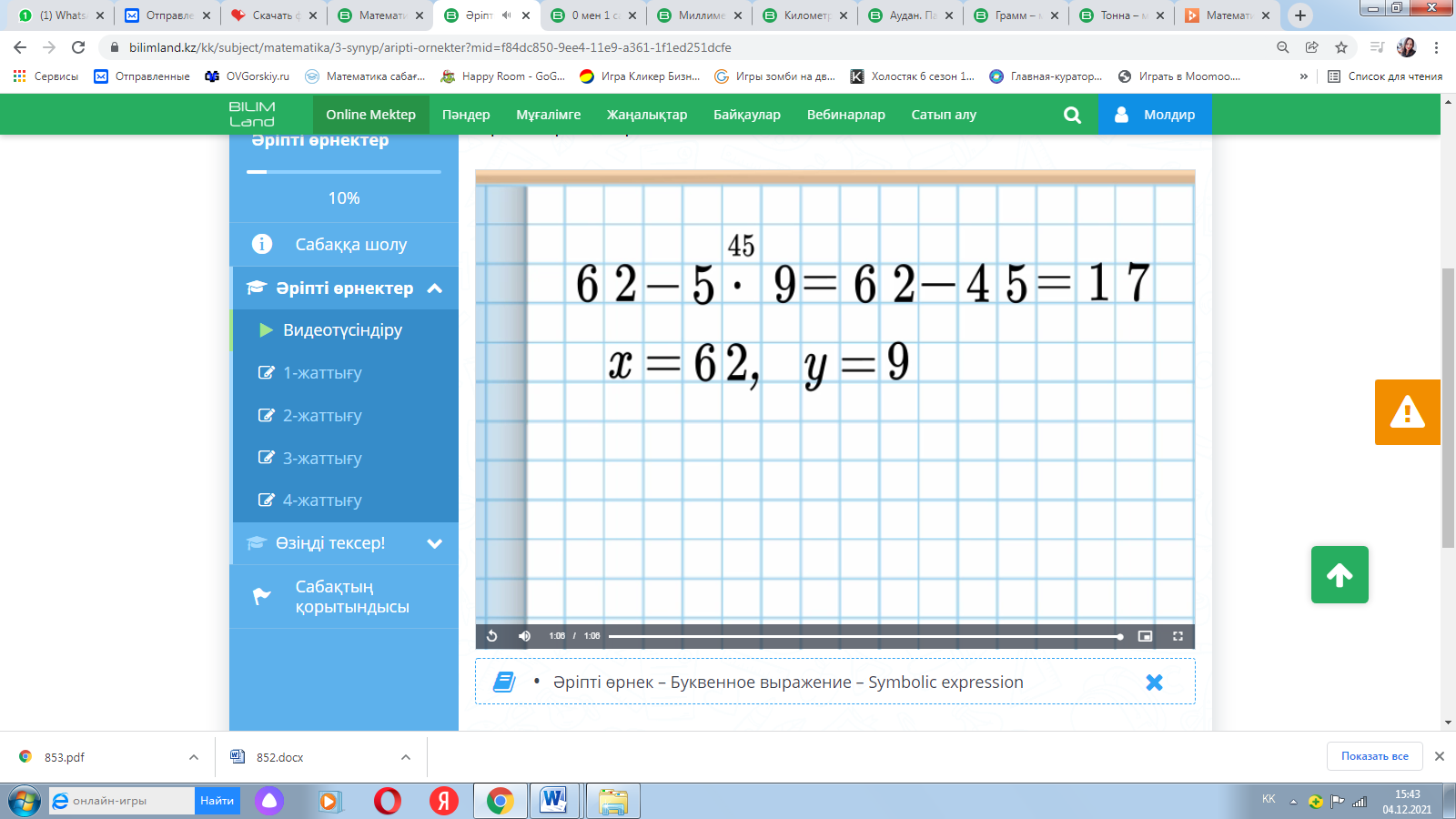Viewport: 1456px width, 819px height.
Task: Open the Вебинарлар menu
Action: (846, 115)
